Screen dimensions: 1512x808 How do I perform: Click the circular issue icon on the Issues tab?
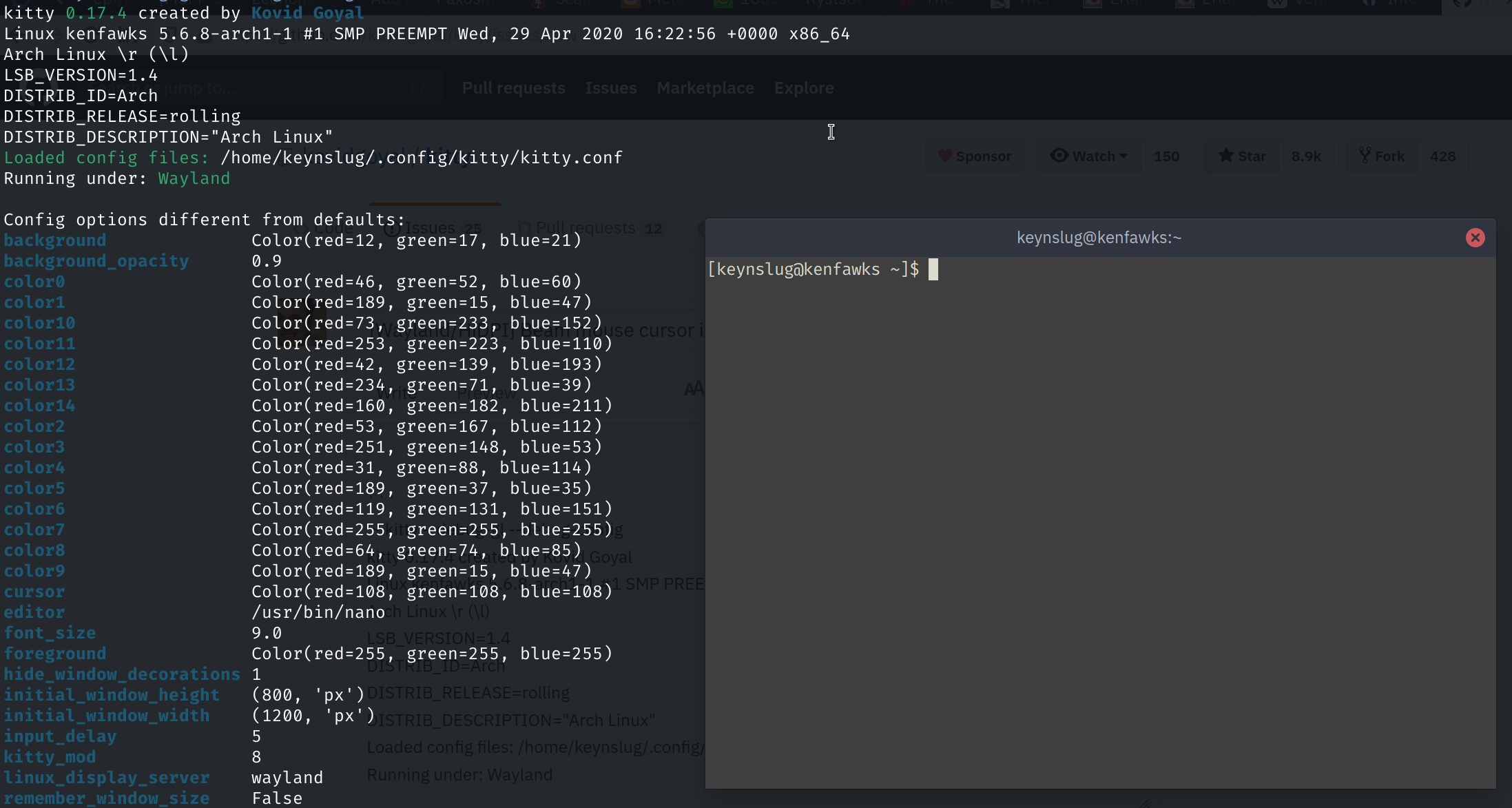click(392, 227)
